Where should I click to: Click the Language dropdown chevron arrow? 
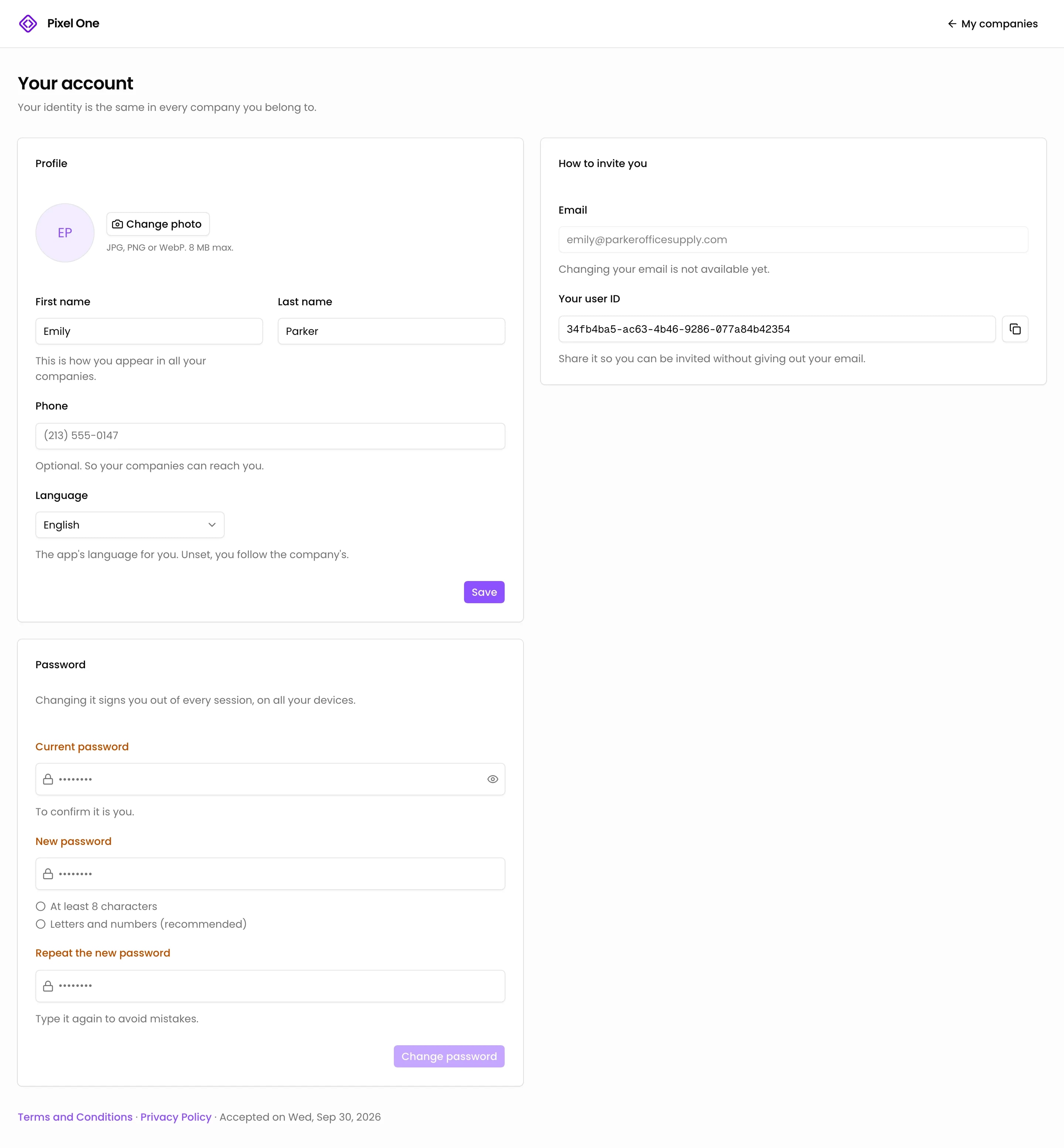(212, 525)
